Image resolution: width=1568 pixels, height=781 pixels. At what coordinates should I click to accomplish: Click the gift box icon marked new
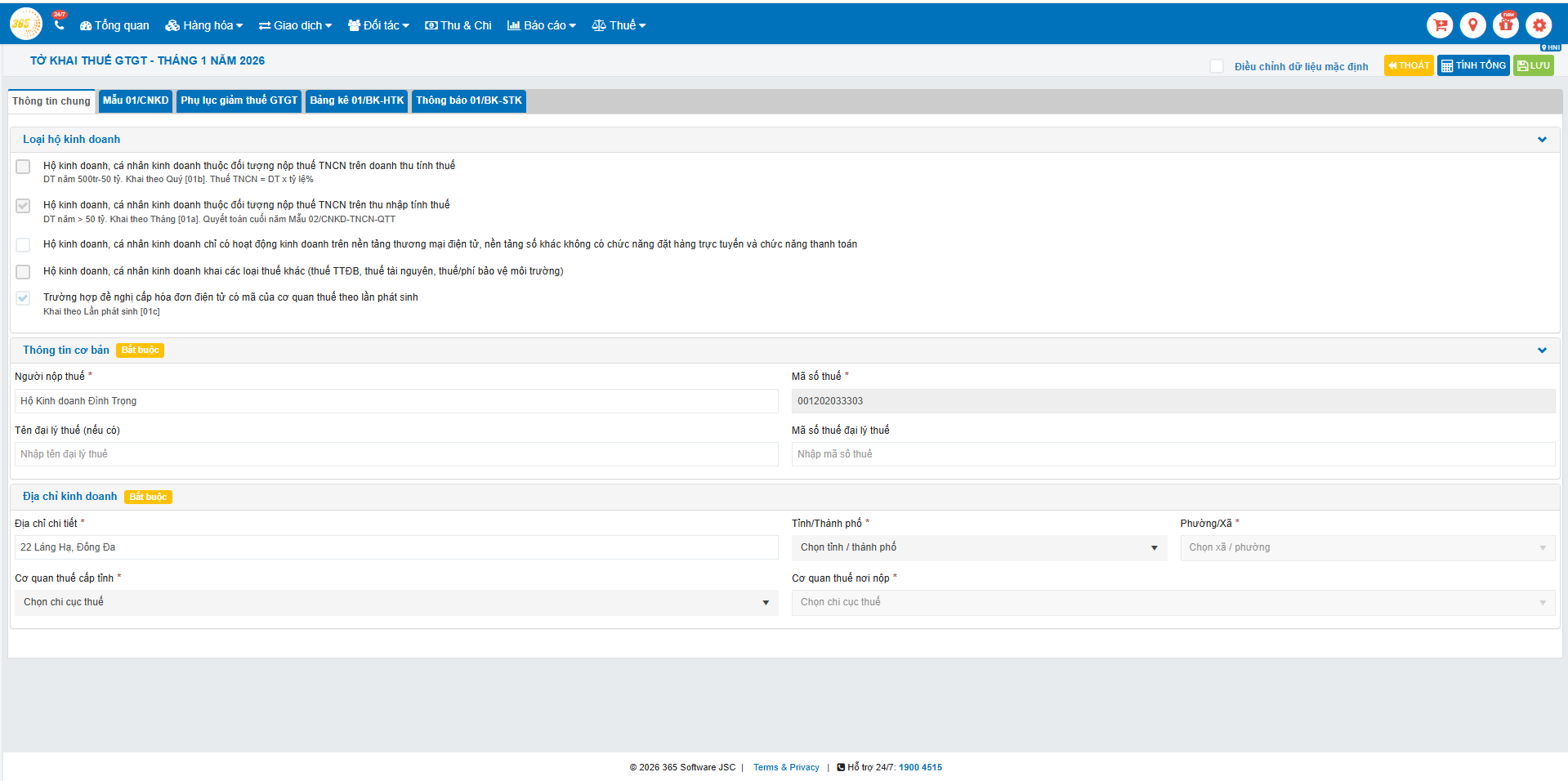pos(1506,25)
